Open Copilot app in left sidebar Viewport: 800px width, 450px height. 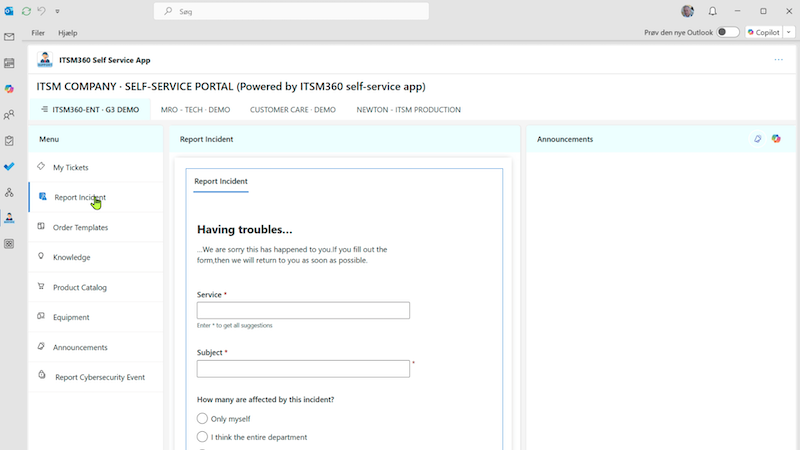tap(9, 89)
